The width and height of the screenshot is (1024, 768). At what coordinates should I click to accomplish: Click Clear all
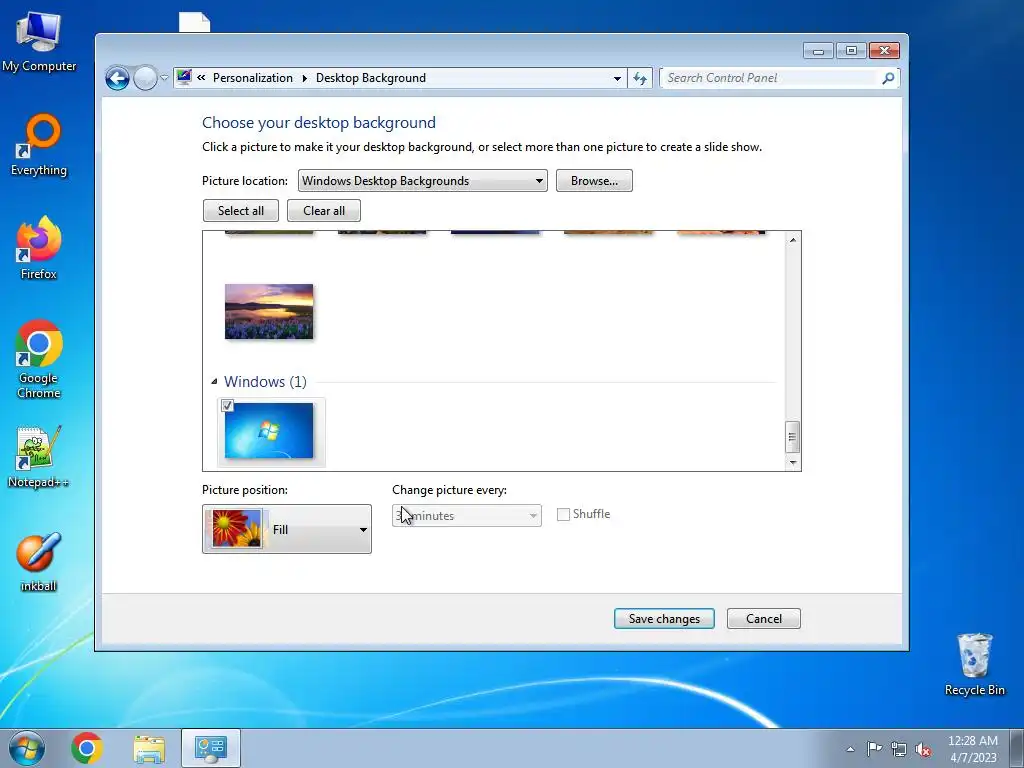tap(324, 211)
